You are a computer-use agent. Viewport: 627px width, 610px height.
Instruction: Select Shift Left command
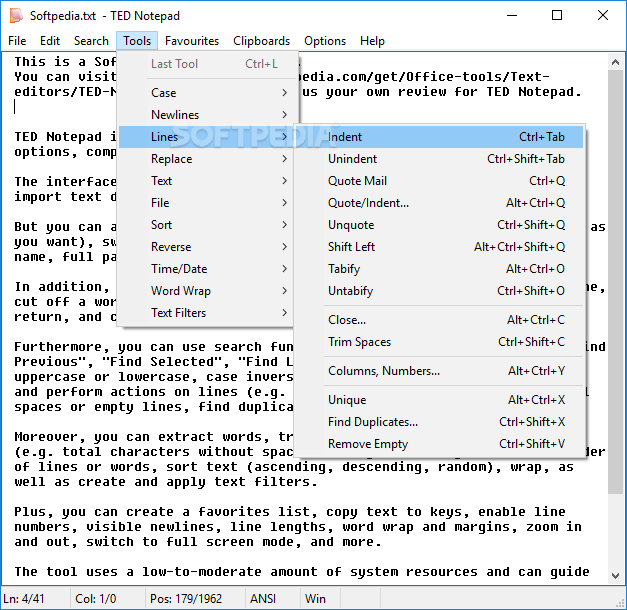pos(439,247)
